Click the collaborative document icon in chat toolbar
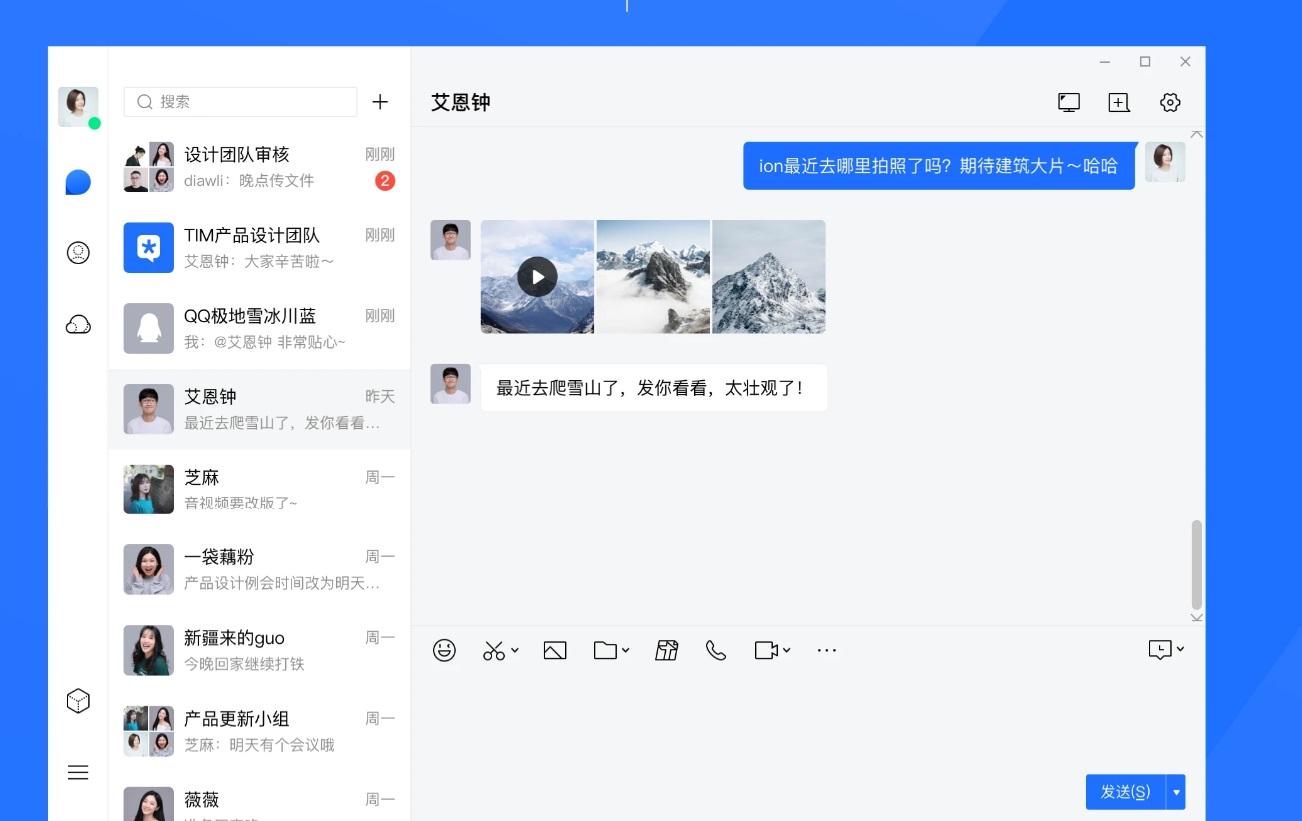 (x=667, y=650)
